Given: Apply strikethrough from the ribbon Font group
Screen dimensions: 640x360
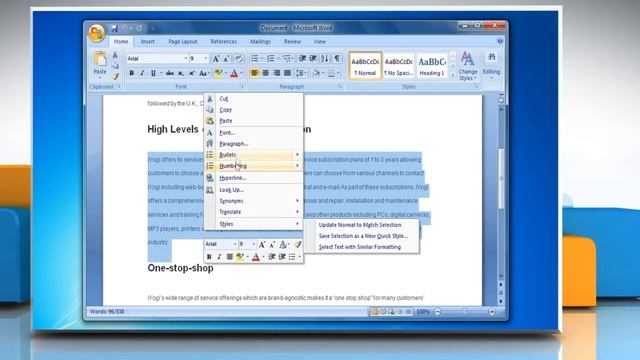Looking at the screenshot, I should [x=170, y=73].
